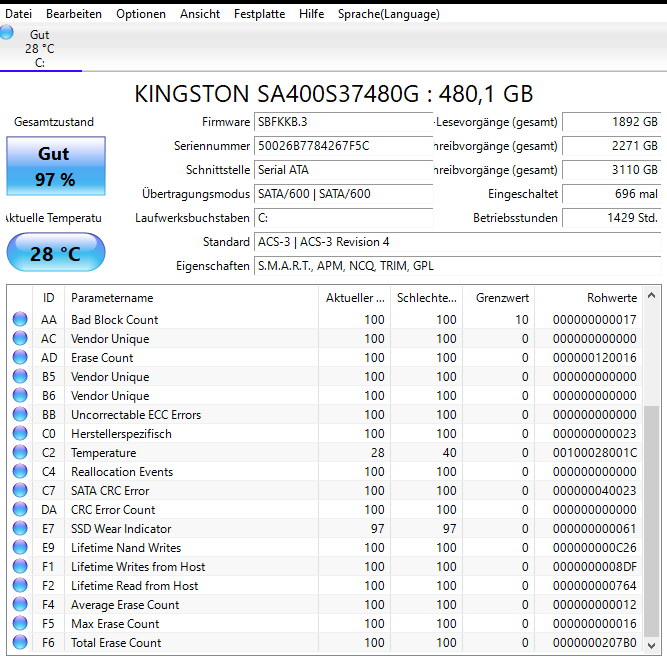Click raw value 00100028001C
667x662 pixels.
[x=594, y=453]
